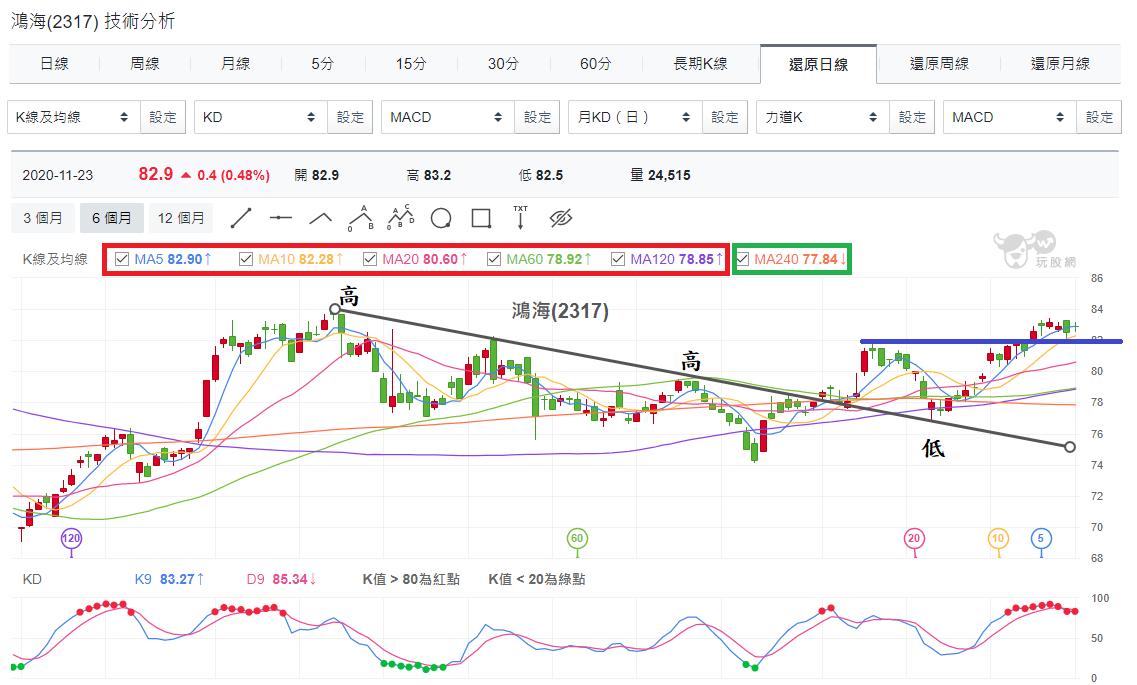This screenshot has height=685, width=1137.
Task: Switch to the 日線 tab
Action: point(54,64)
